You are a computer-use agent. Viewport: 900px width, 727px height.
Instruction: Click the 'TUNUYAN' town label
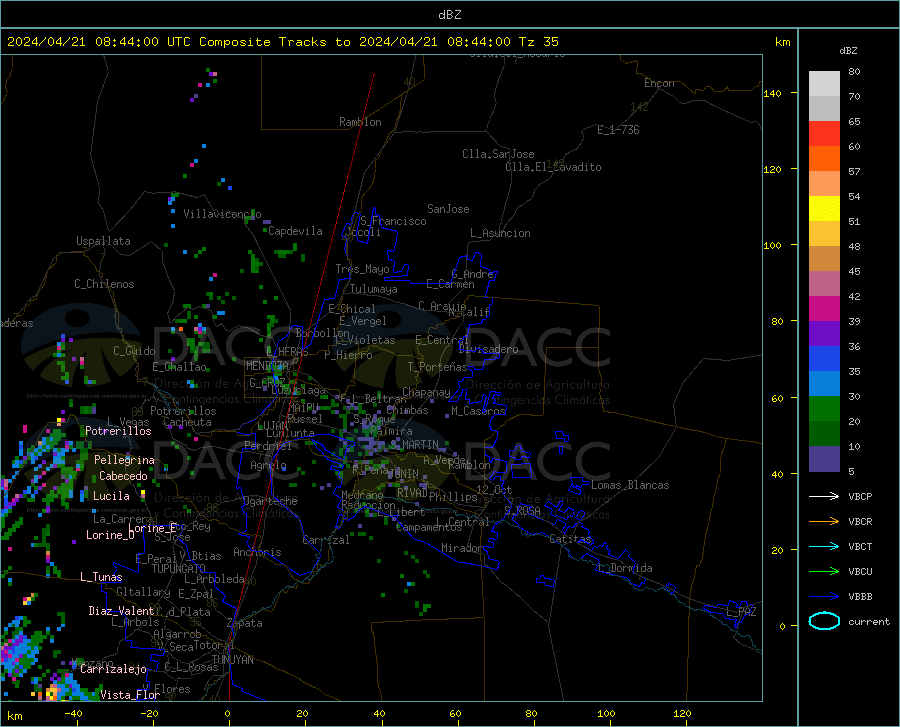232,660
